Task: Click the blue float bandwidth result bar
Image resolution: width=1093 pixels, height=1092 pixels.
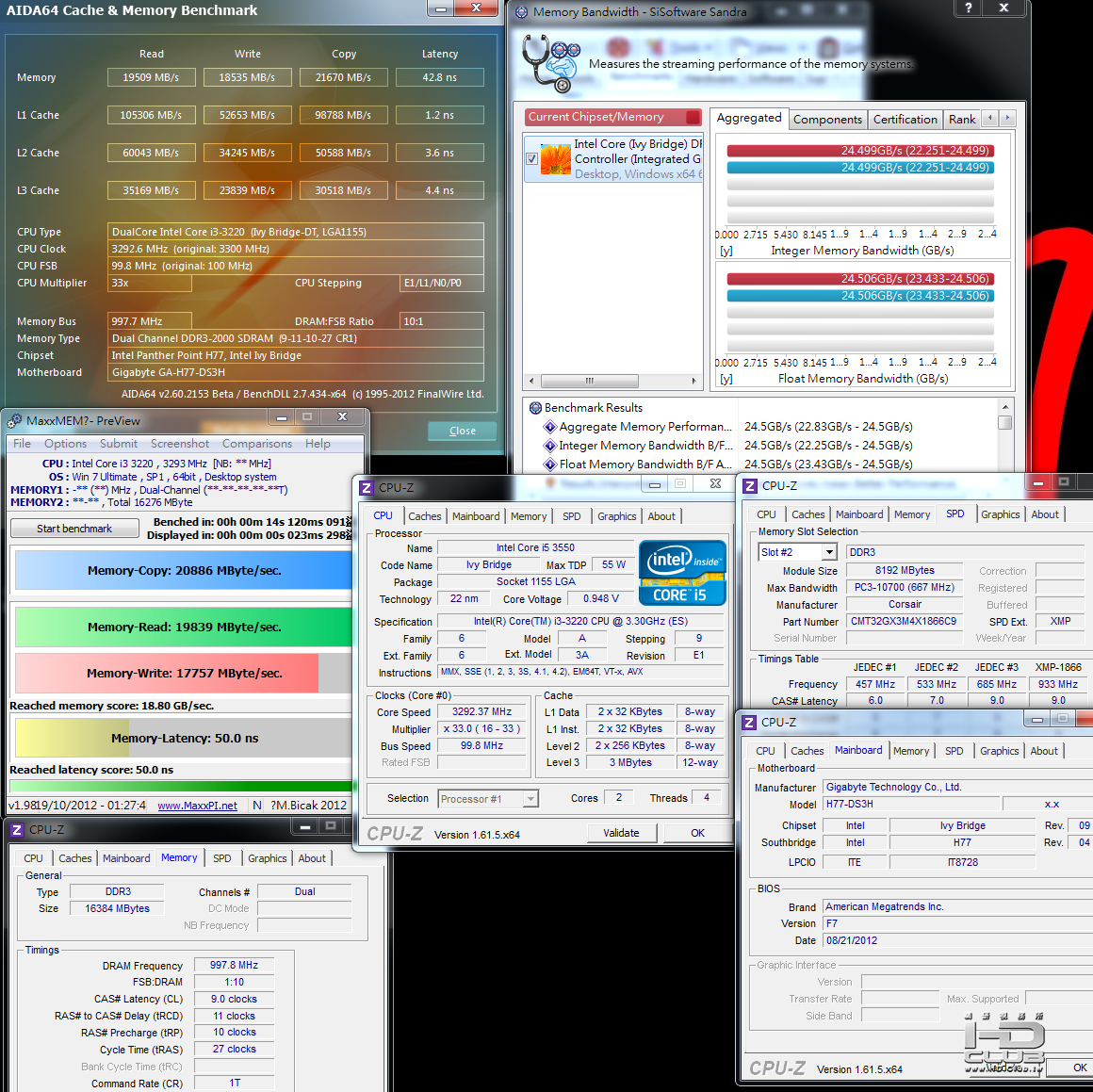Action: pyautogui.click(x=860, y=296)
